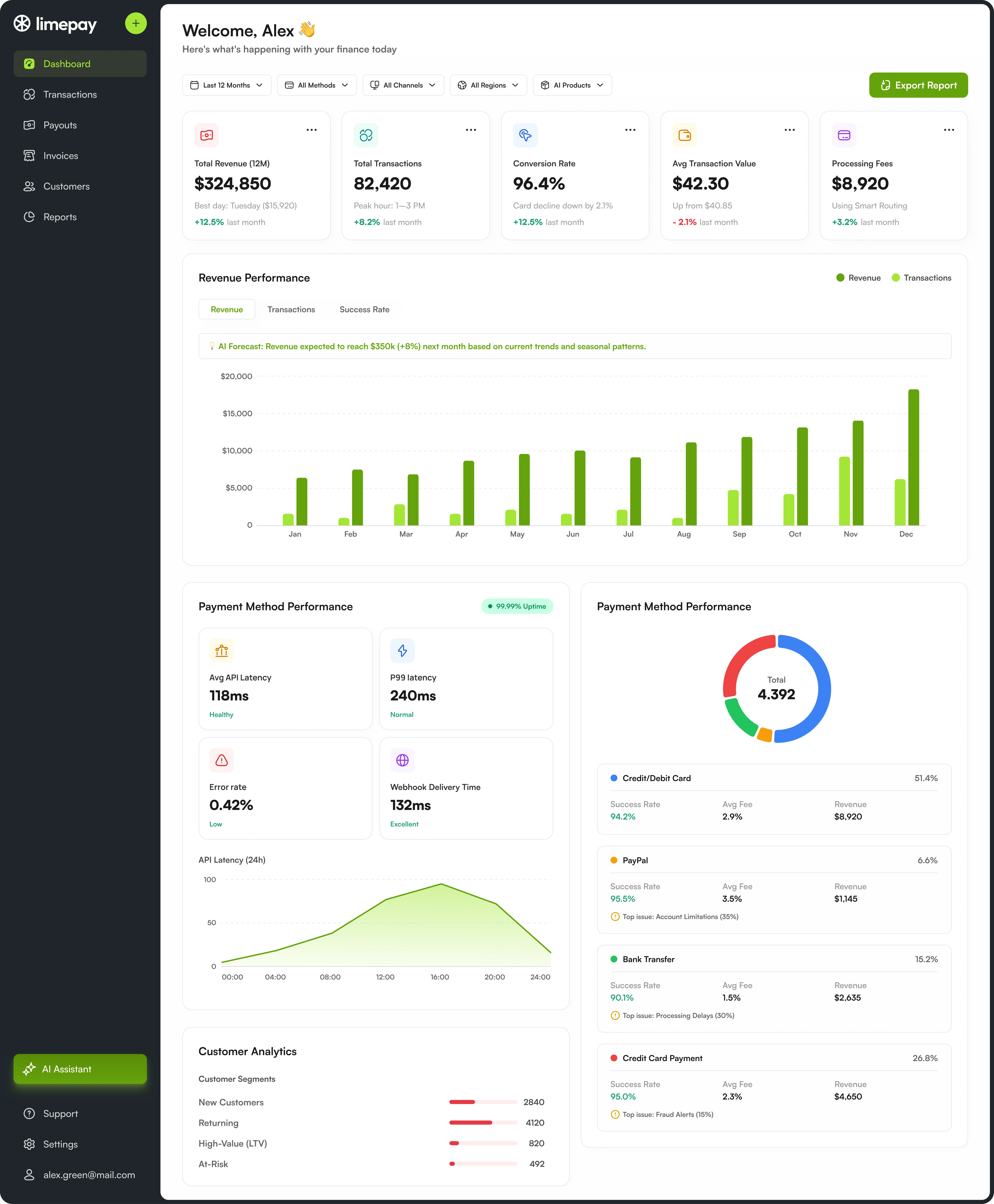Click the Avg Transaction Value wallet icon

click(685, 135)
